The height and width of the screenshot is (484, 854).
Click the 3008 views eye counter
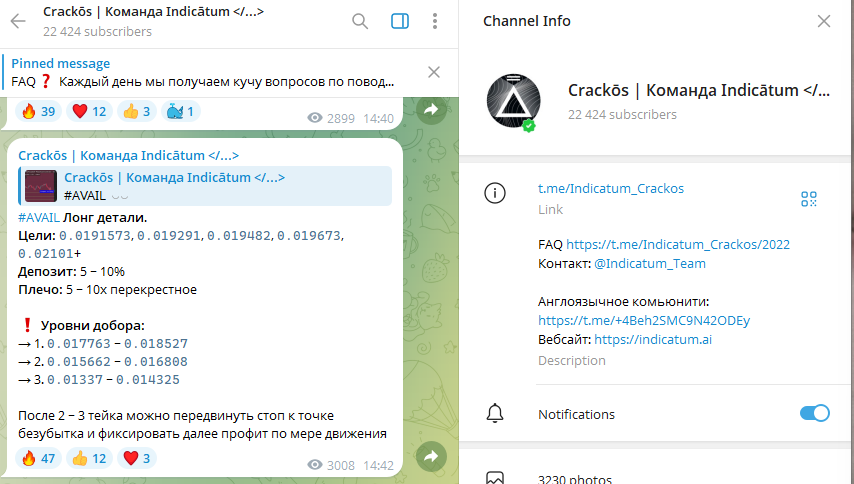point(331,465)
